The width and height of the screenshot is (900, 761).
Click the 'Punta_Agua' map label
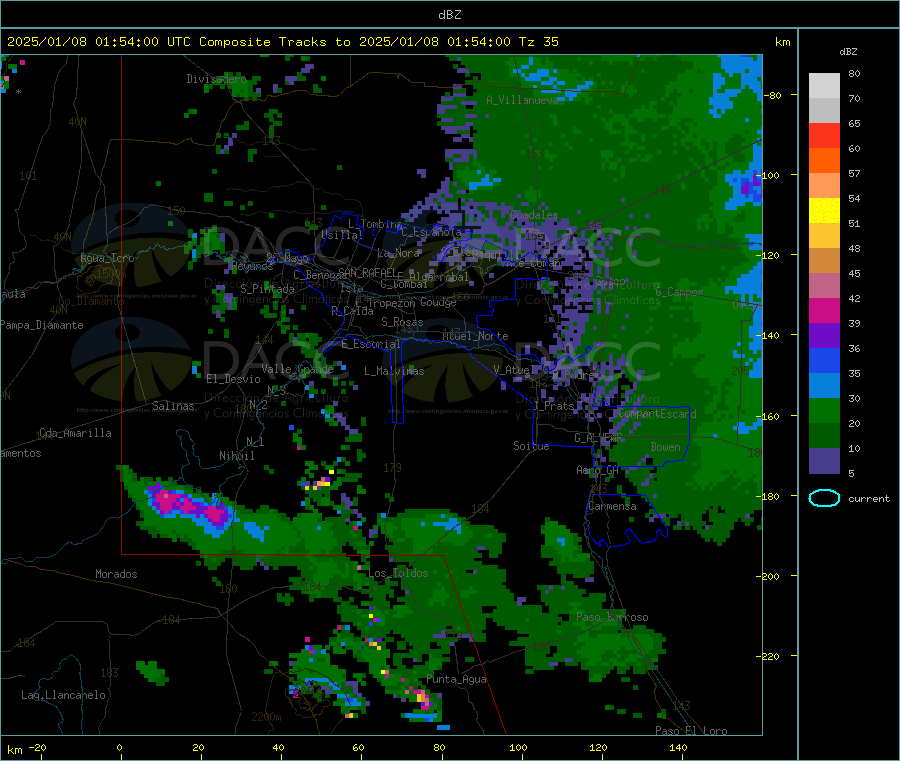coord(456,679)
